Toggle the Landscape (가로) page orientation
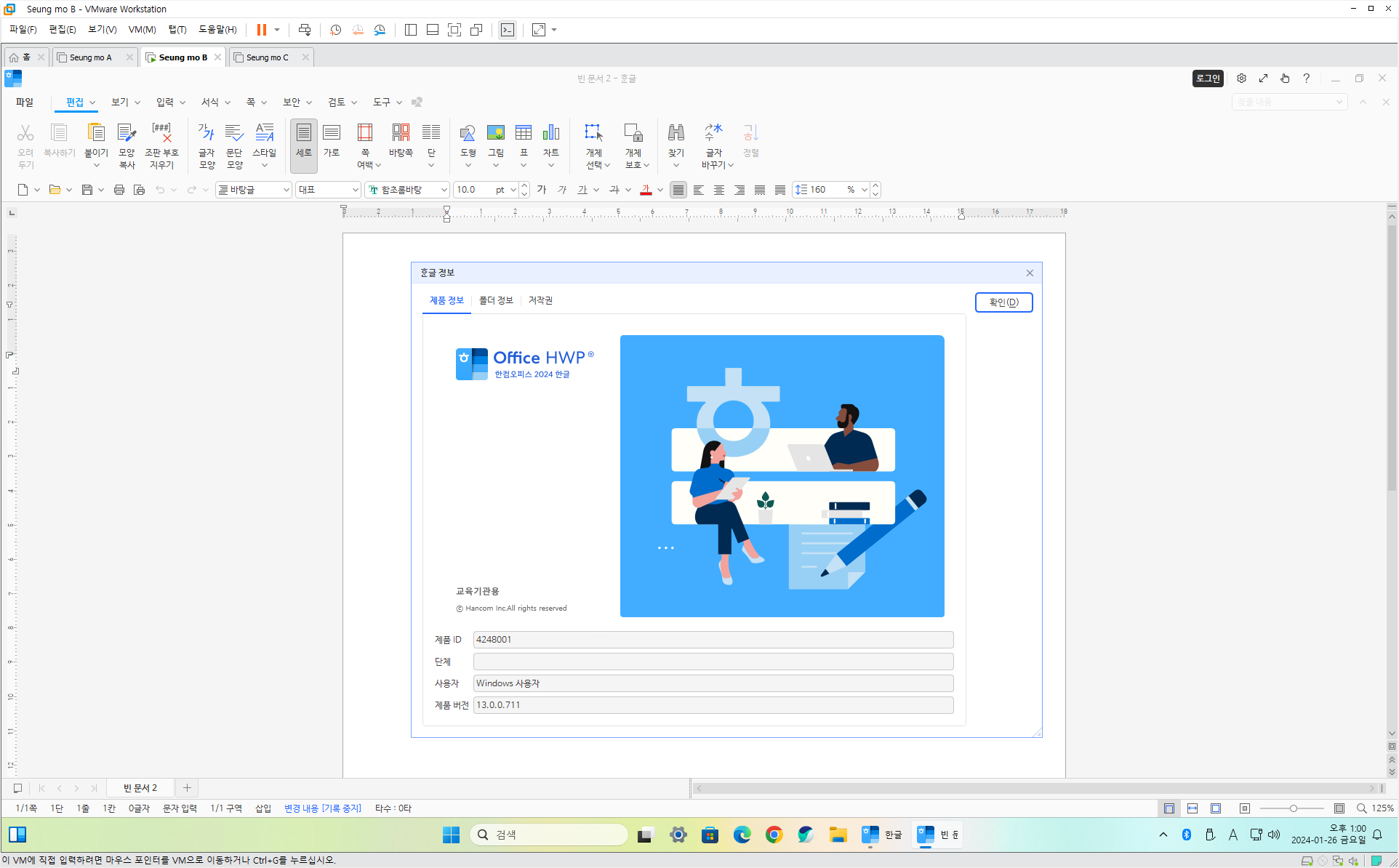 click(x=331, y=134)
